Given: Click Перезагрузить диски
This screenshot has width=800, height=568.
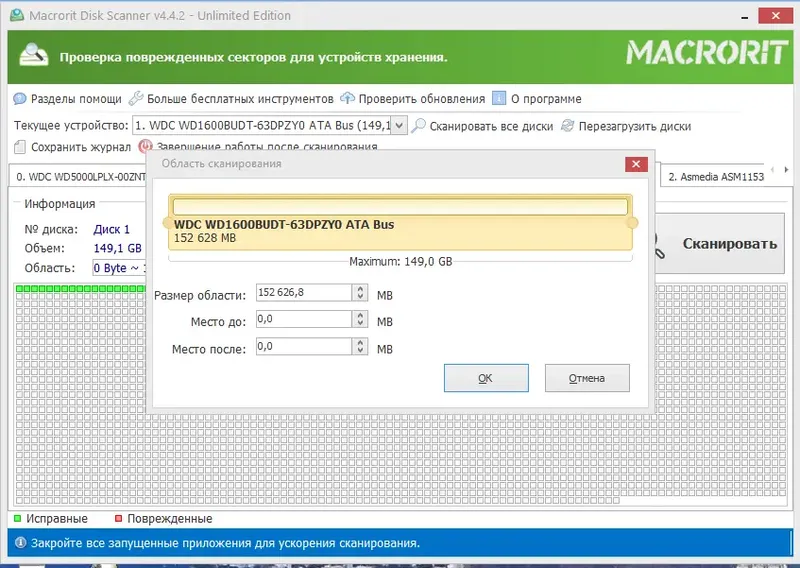Looking at the screenshot, I should pyautogui.click(x=635, y=126).
